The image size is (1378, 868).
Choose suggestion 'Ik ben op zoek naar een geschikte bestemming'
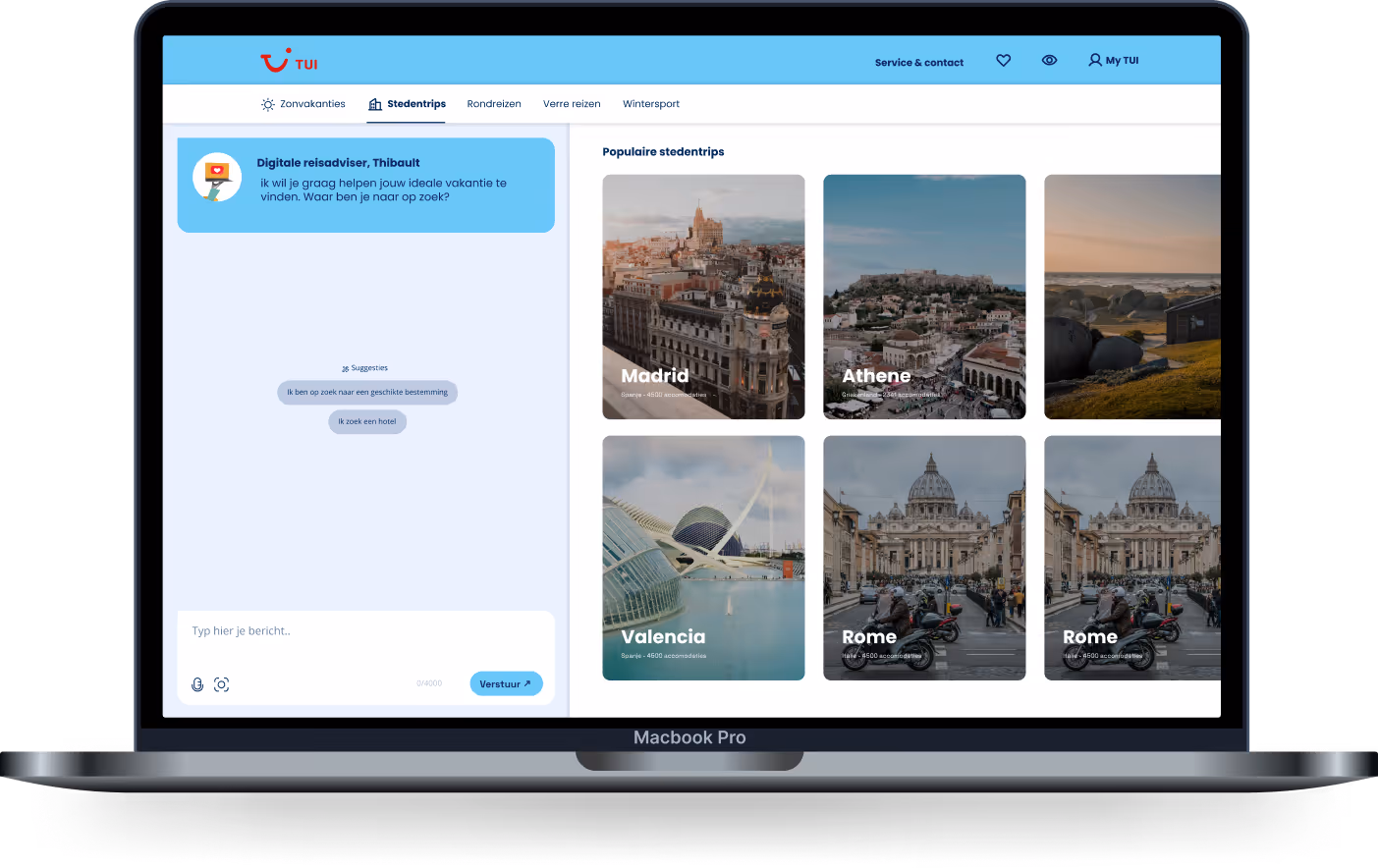coord(367,392)
